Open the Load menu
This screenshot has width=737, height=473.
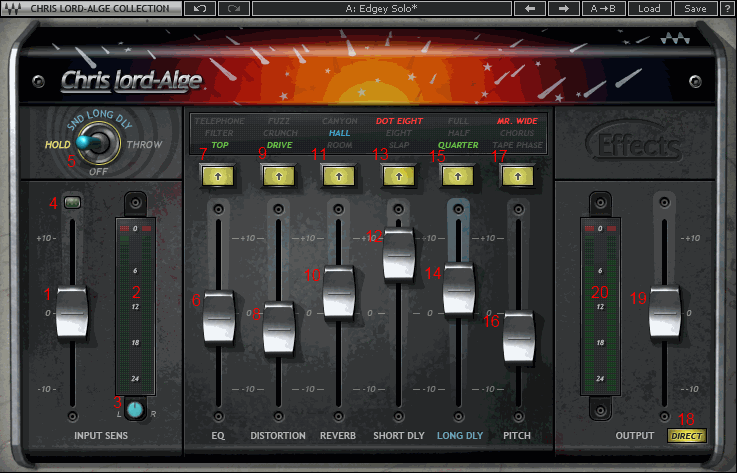[649, 8]
